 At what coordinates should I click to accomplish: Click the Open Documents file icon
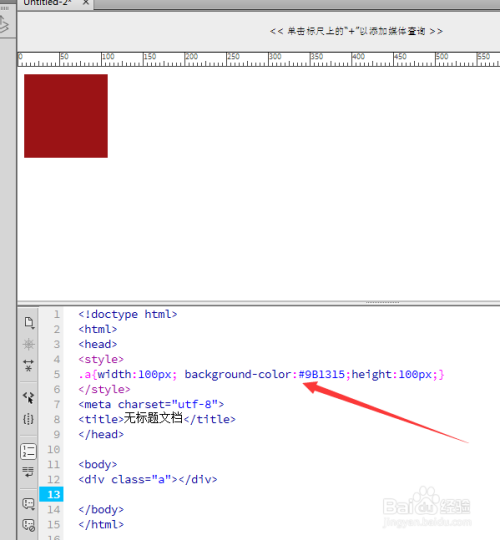coord(29,323)
